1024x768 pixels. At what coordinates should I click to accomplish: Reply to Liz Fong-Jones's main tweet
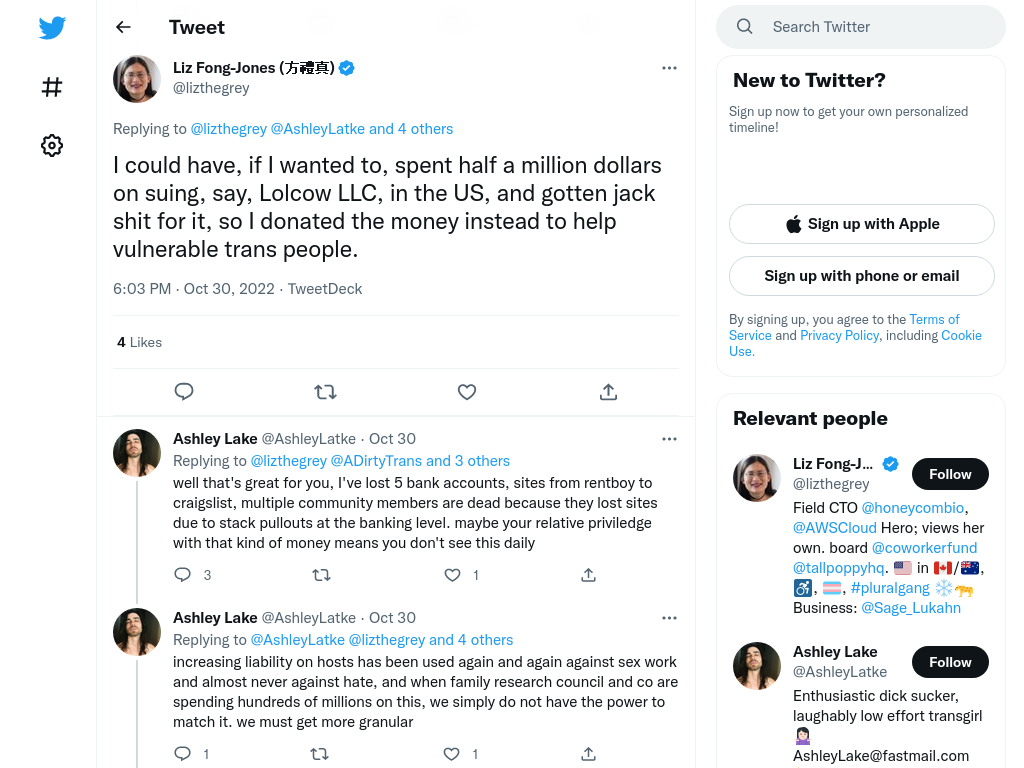click(184, 391)
